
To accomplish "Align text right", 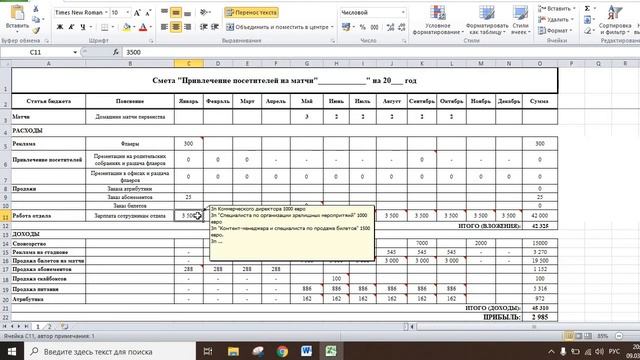I will coord(187,27).
